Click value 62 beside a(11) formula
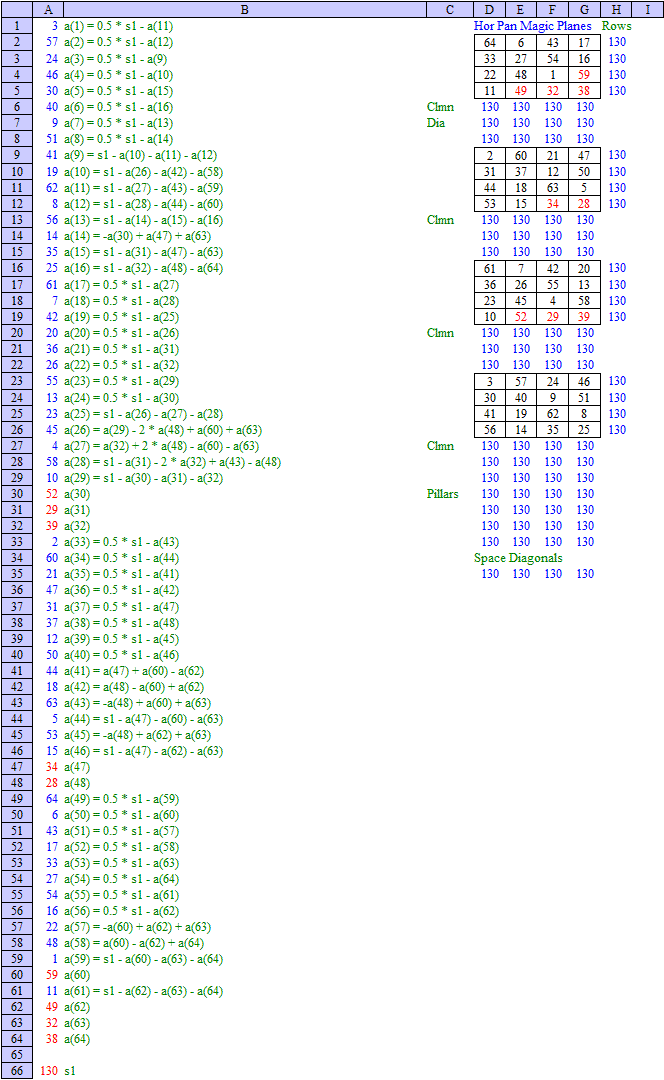 tap(52, 187)
